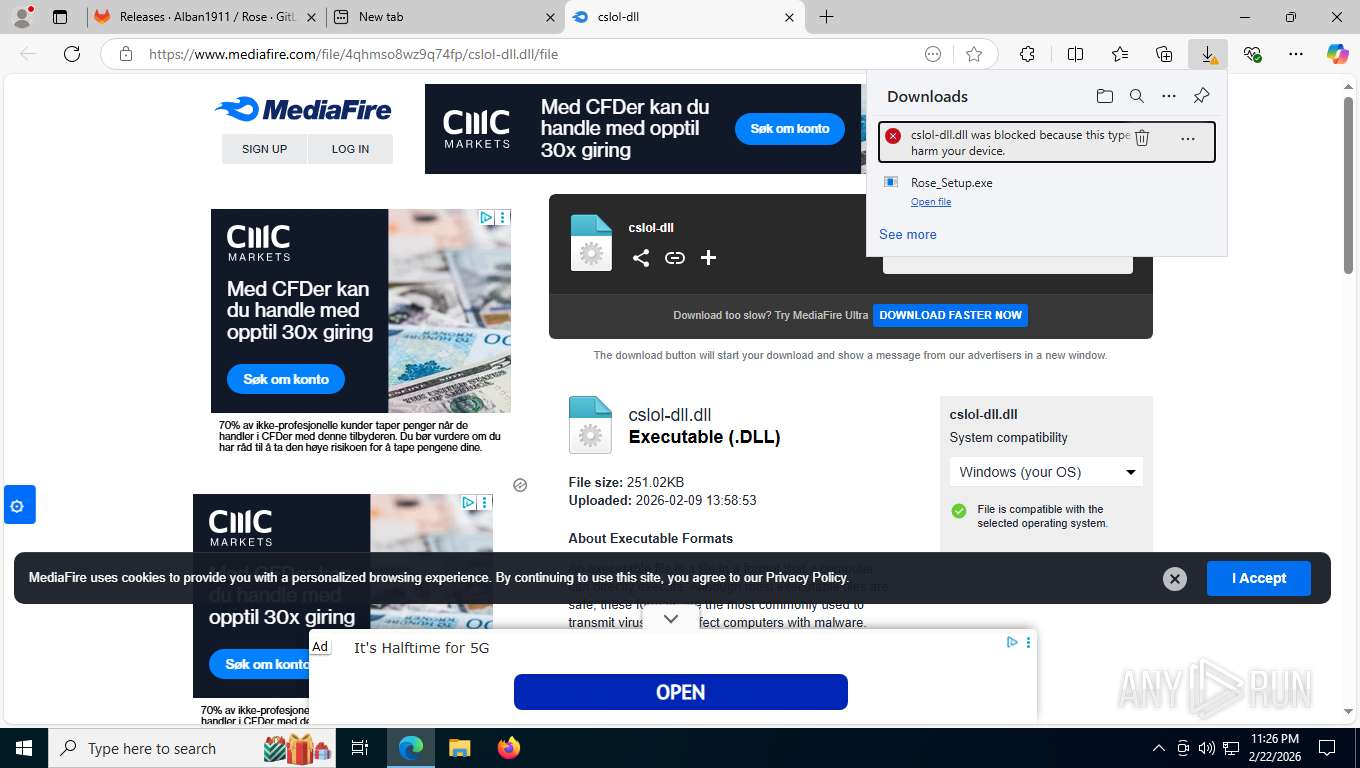Click the taskbar search box

click(x=192, y=748)
